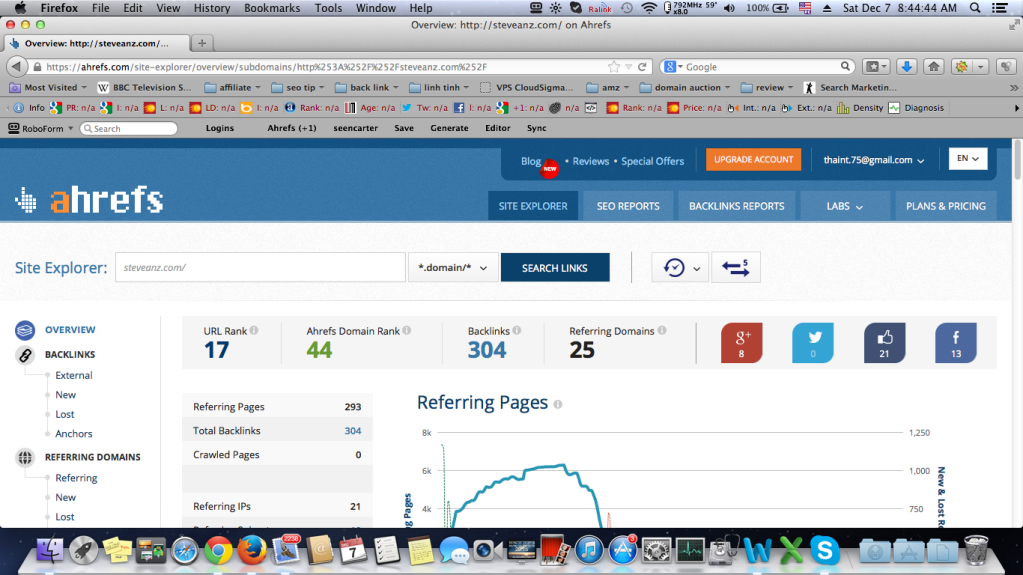Click the Referring sidebar link
The height and width of the screenshot is (575, 1023).
(x=76, y=478)
